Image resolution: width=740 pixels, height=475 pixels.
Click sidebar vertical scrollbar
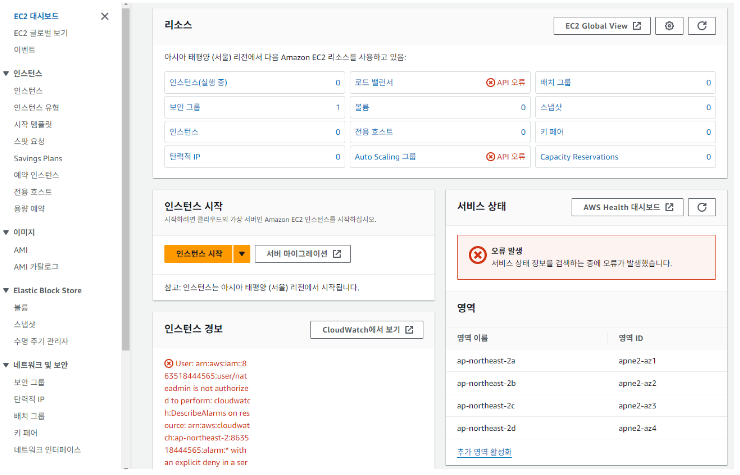[x=125, y=179]
